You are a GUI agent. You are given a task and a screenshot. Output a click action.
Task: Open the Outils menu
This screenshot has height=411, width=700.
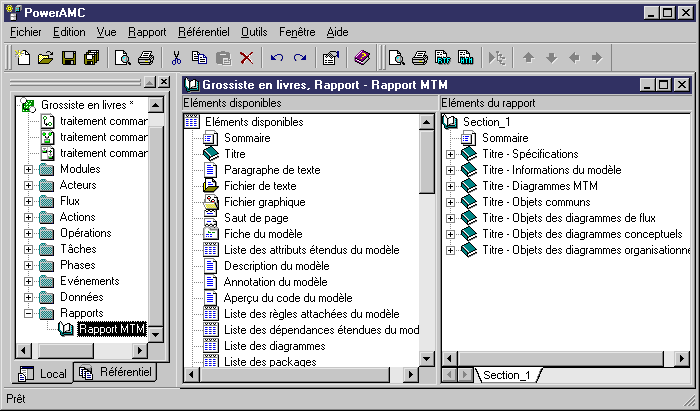pyautogui.click(x=254, y=32)
